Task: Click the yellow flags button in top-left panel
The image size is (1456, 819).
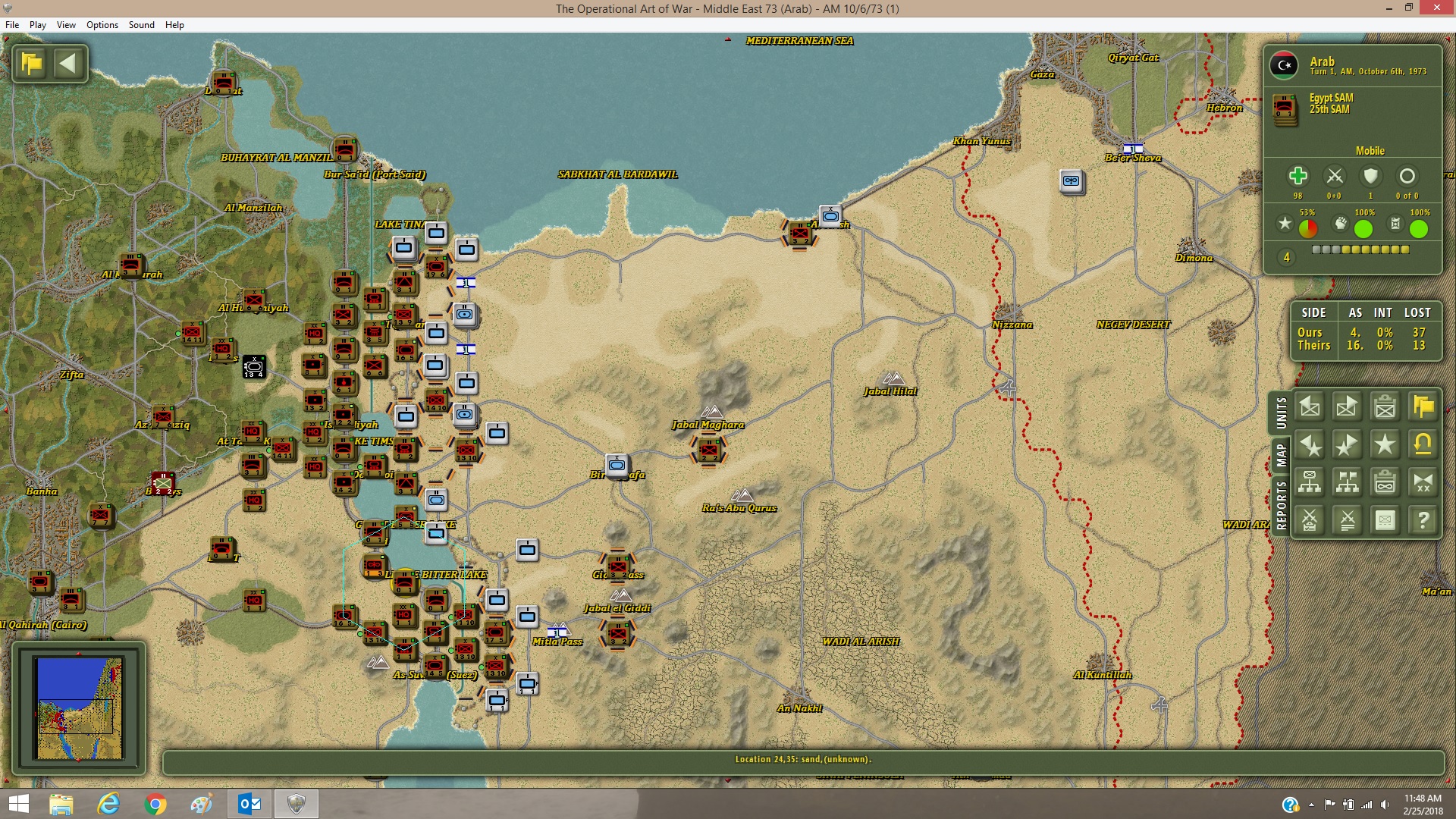Action: [33, 63]
